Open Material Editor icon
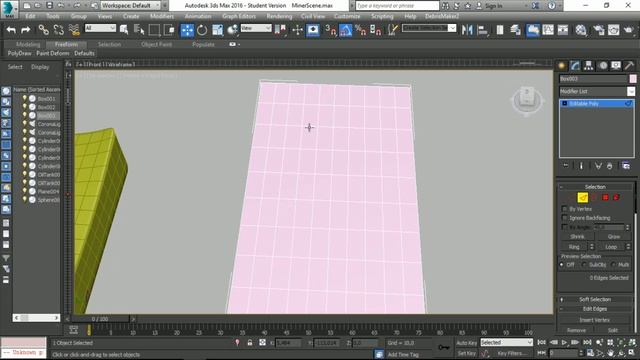Image resolution: width=640 pixels, height=360 pixels. click(581, 30)
